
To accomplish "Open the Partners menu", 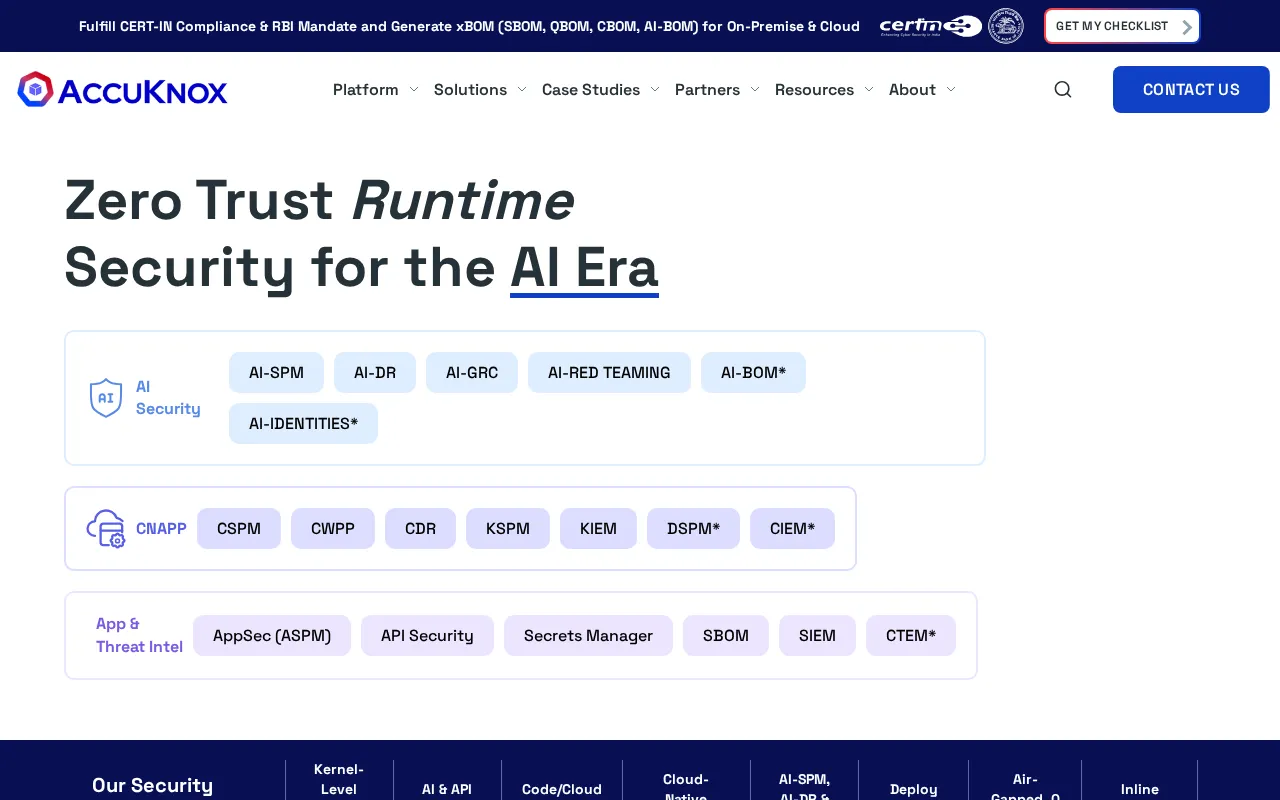I will click(x=707, y=90).
